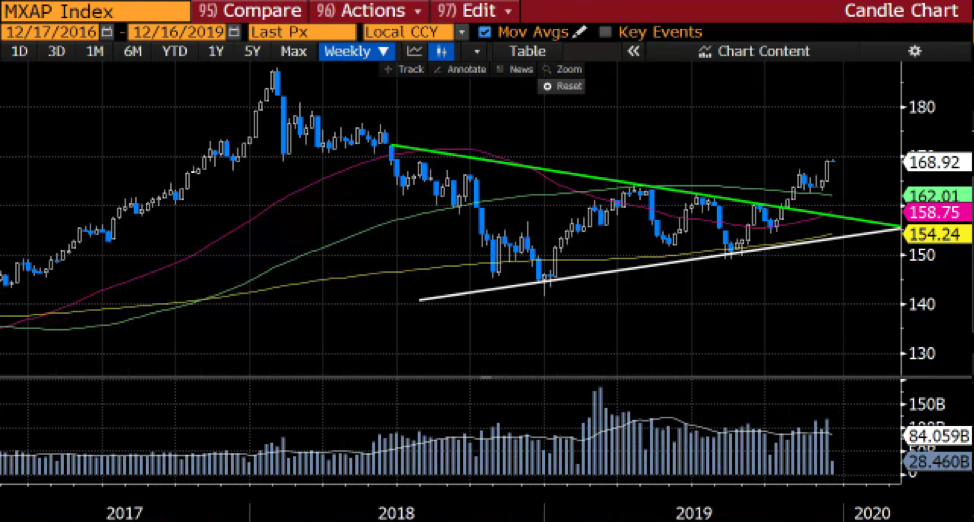The image size is (974, 522).
Task: Select the line chart type icon
Action: click(x=414, y=51)
